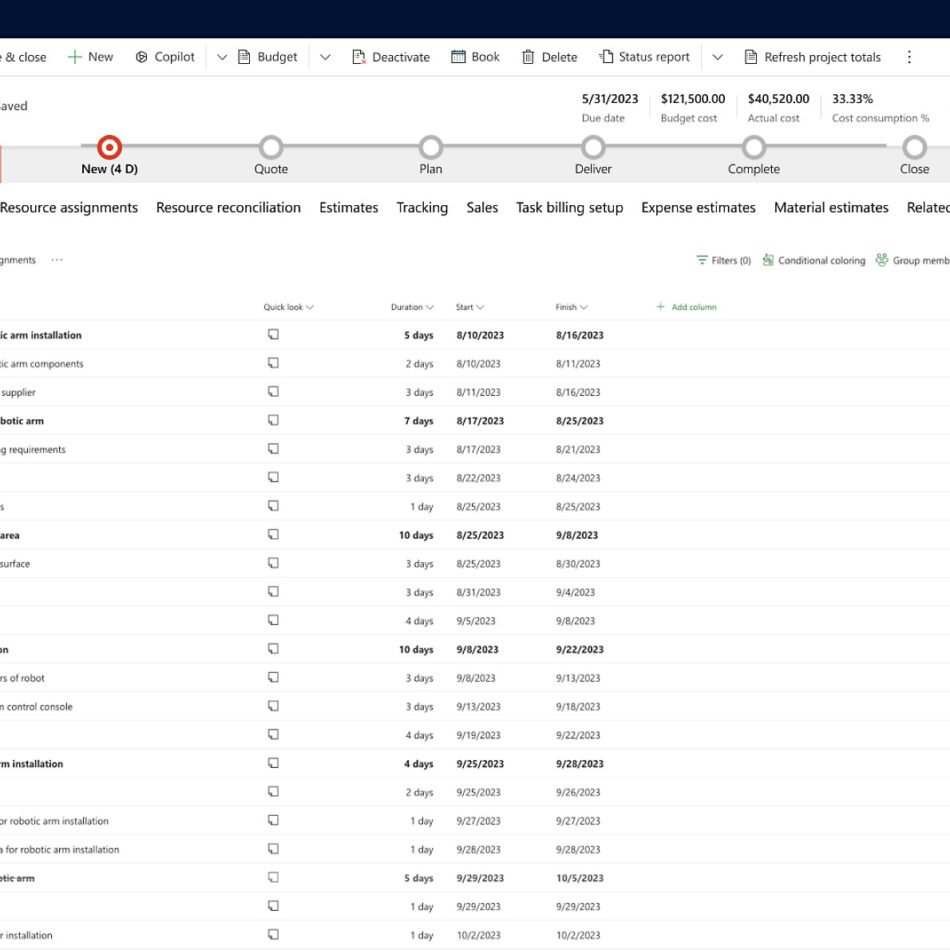Viewport: 950px width, 950px height.
Task: Open Quick look for the 8/10/2023 top row
Action: (x=273, y=335)
